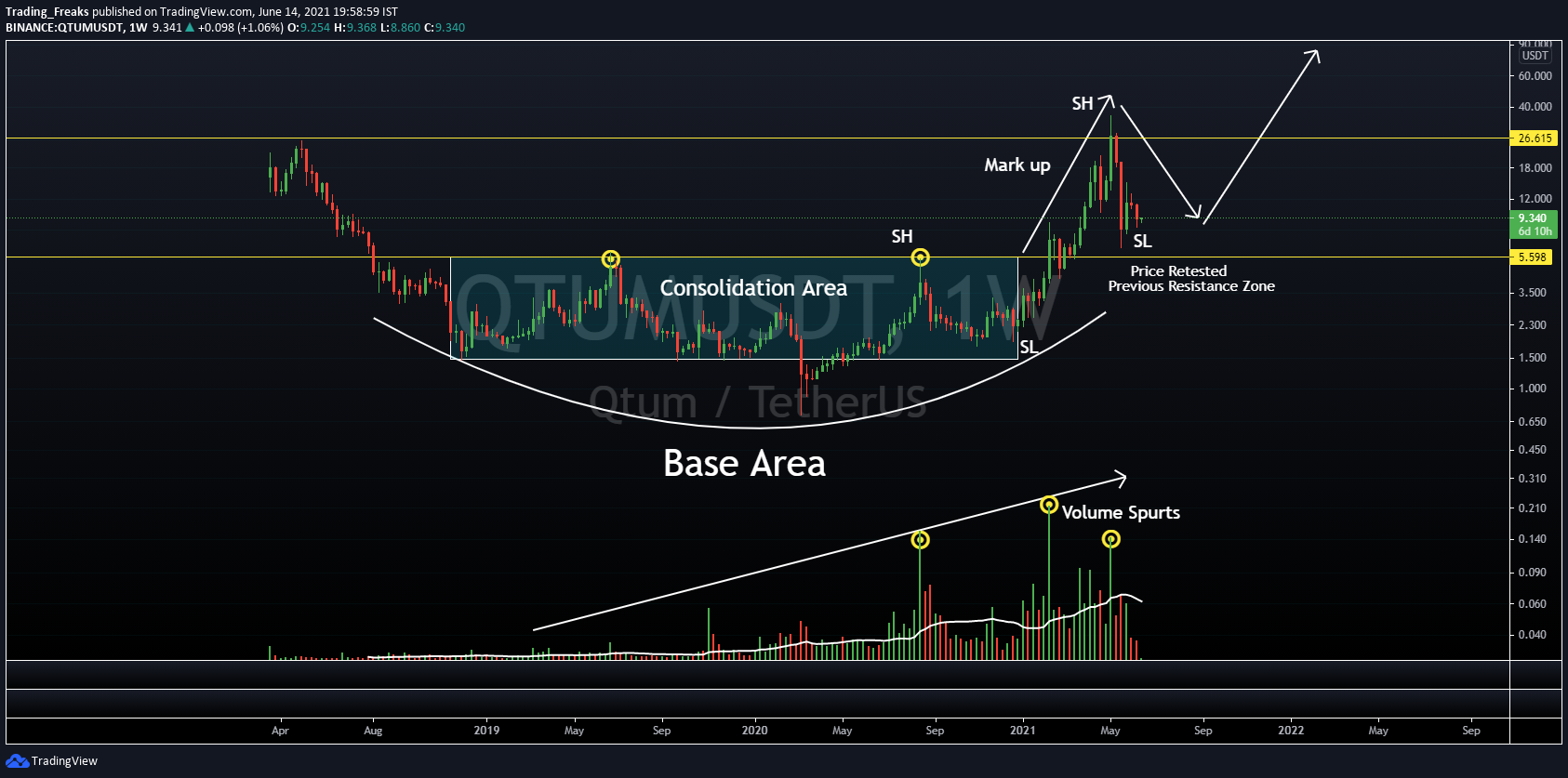
Task: Click the Trading_Freaks author name in header
Action: [47, 12]
